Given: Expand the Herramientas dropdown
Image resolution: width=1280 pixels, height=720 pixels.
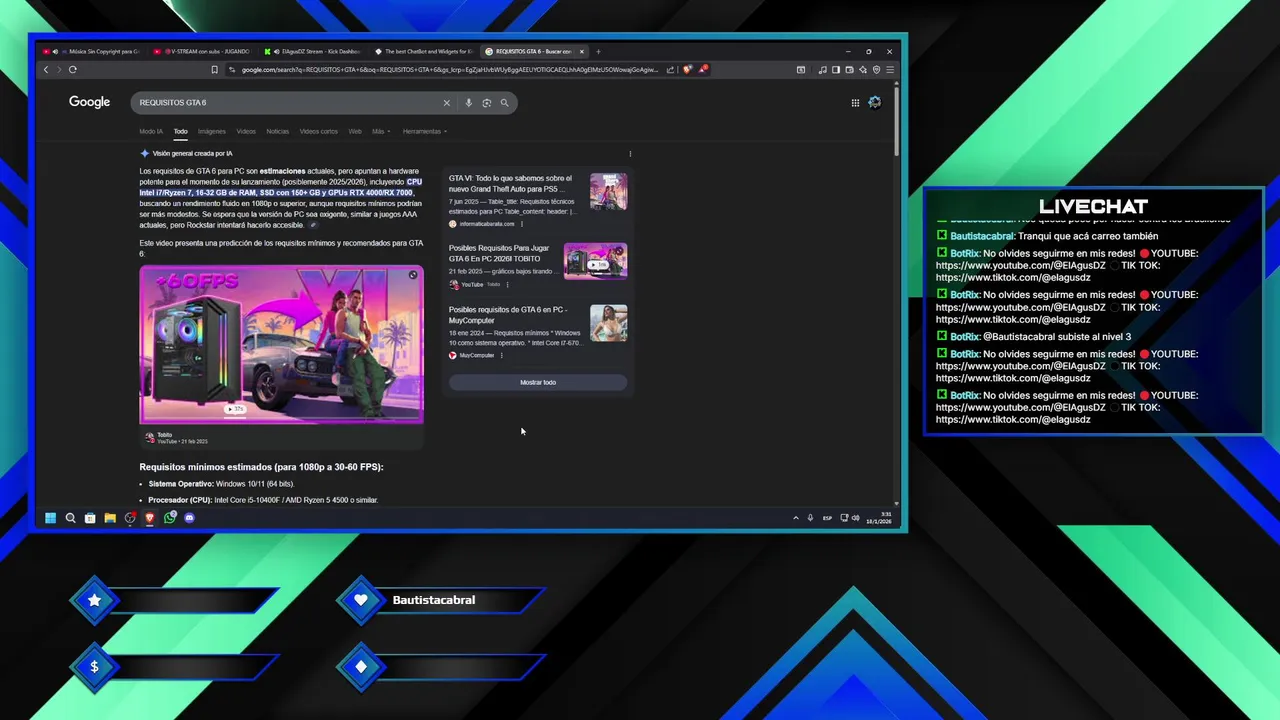Looking at the screenshot, I should (x=425, y=131).
